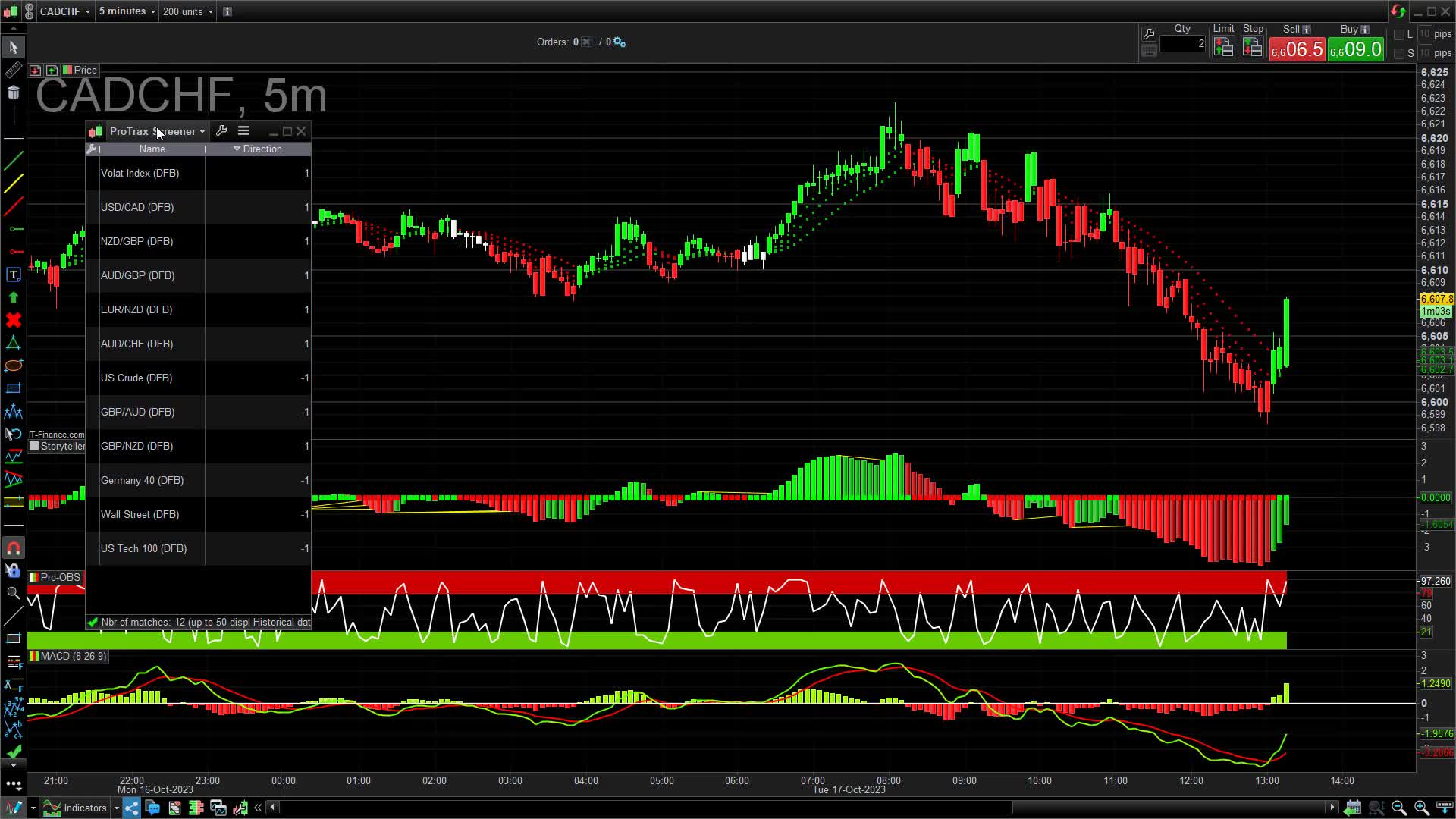Click the green Buy price button
This screenshot has width=1456, height=819.
tap(1355, 50)
